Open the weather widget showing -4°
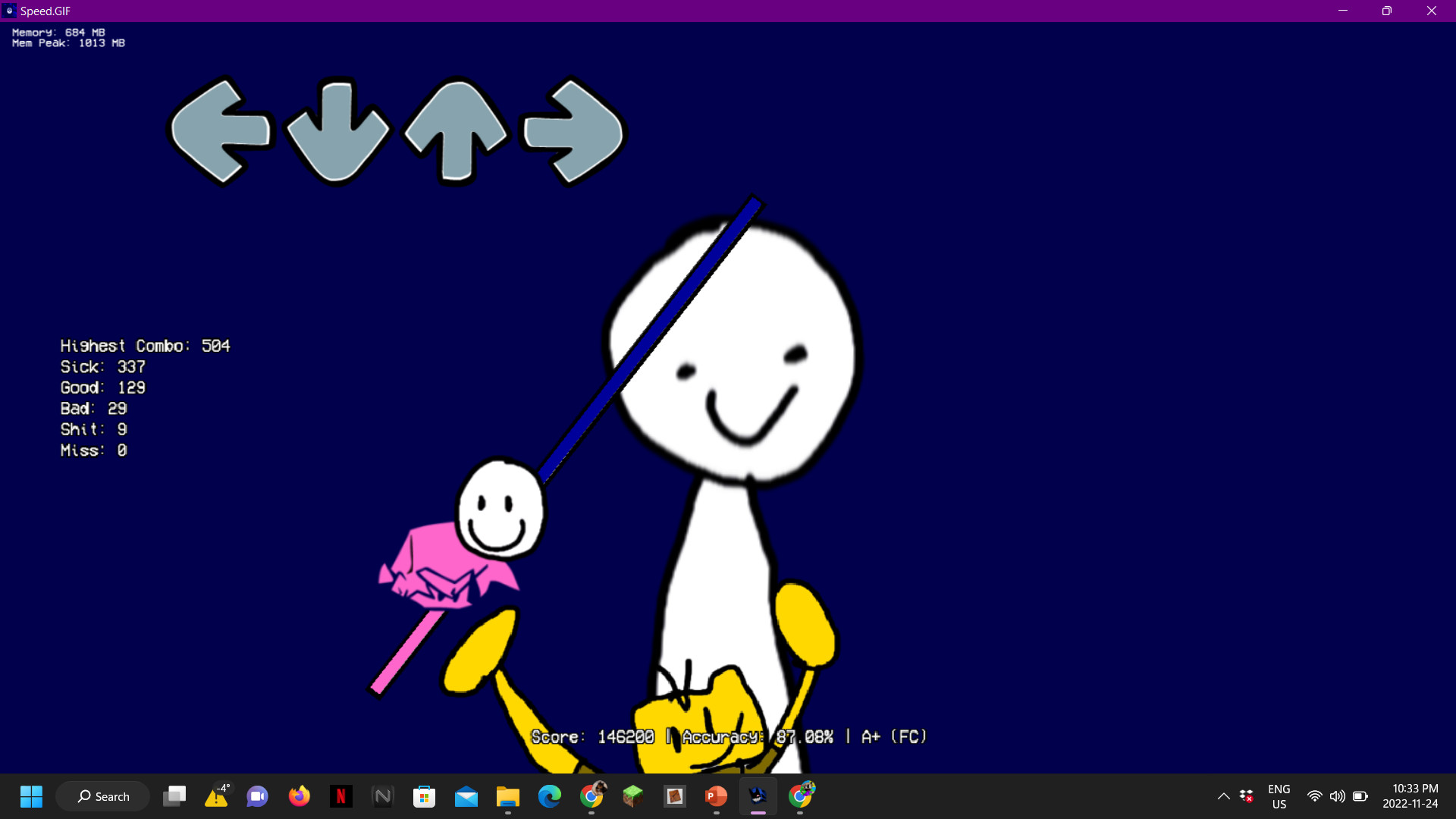This screenshot has width=1456, height=819. click(217, 796)
